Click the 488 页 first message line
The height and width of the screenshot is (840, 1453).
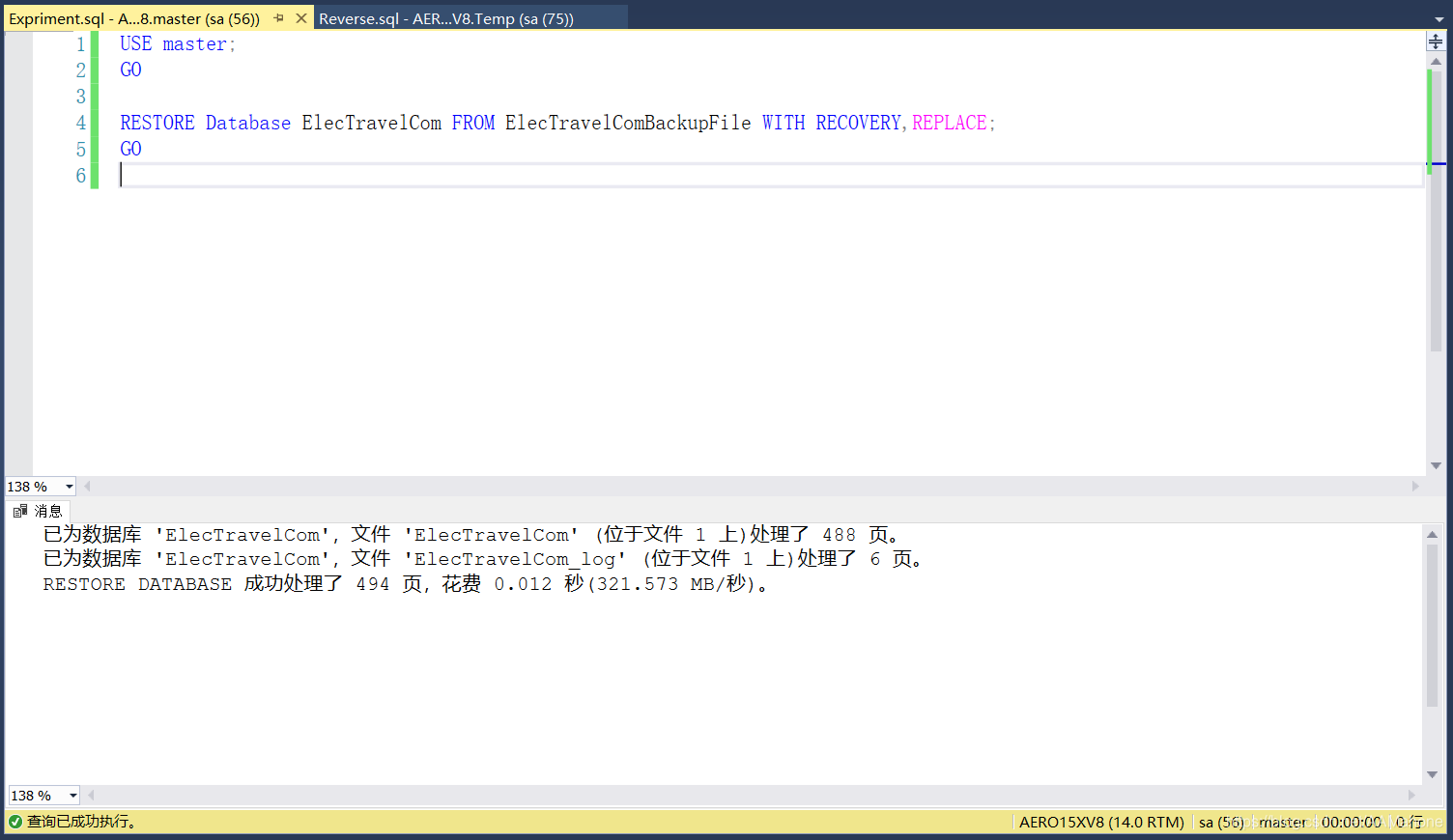(472, 535)
